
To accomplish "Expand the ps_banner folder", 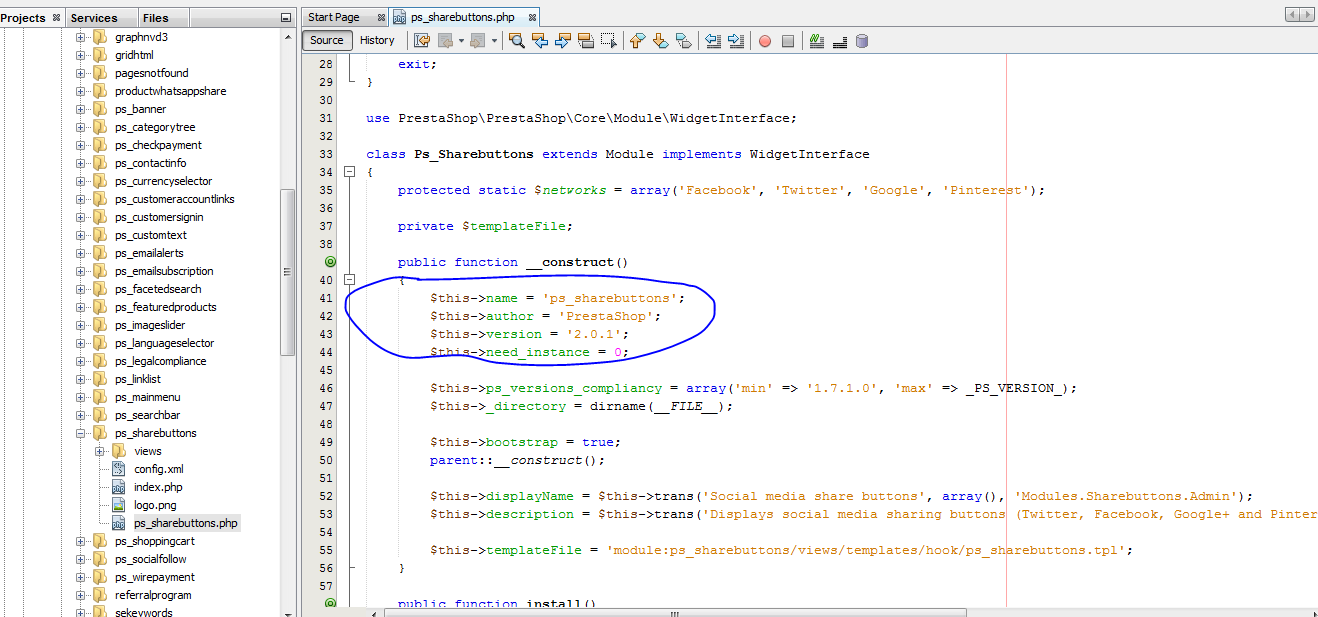I will tap(81, 109).
